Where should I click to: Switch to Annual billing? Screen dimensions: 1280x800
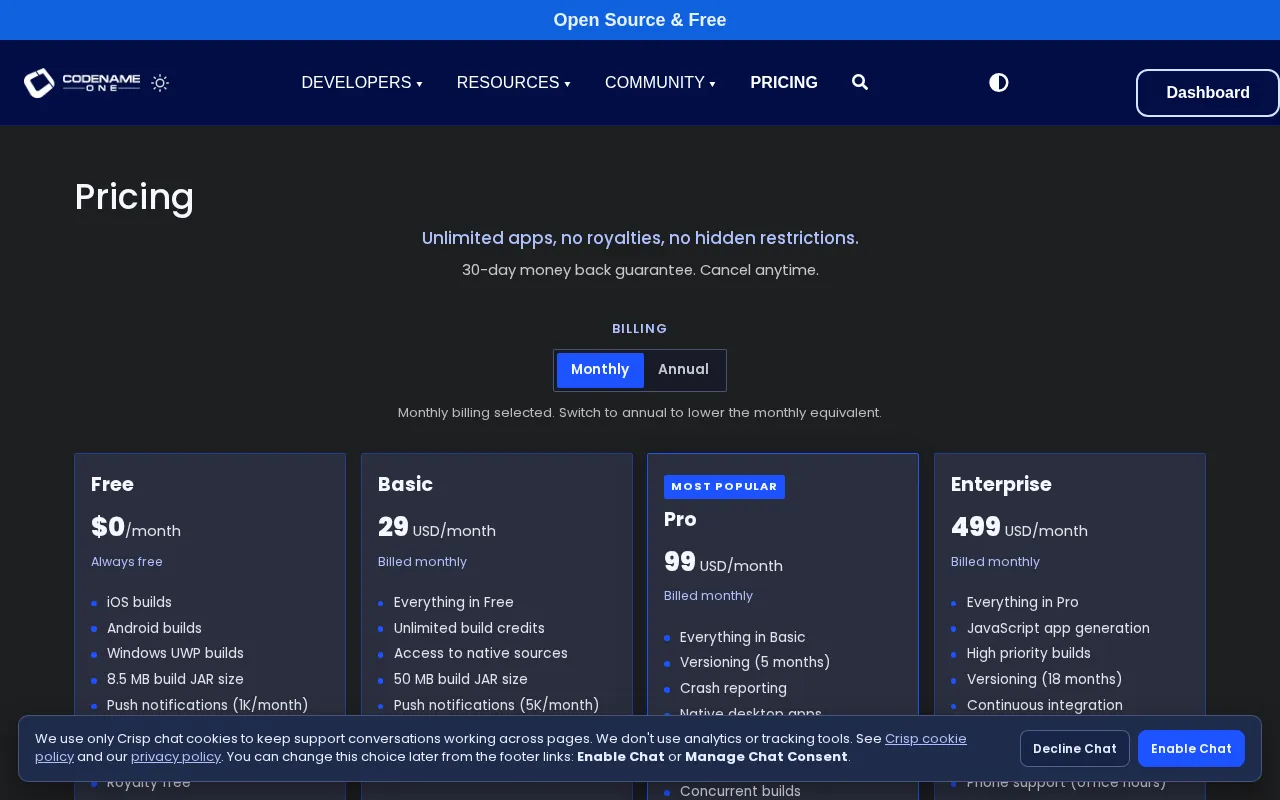683,370
